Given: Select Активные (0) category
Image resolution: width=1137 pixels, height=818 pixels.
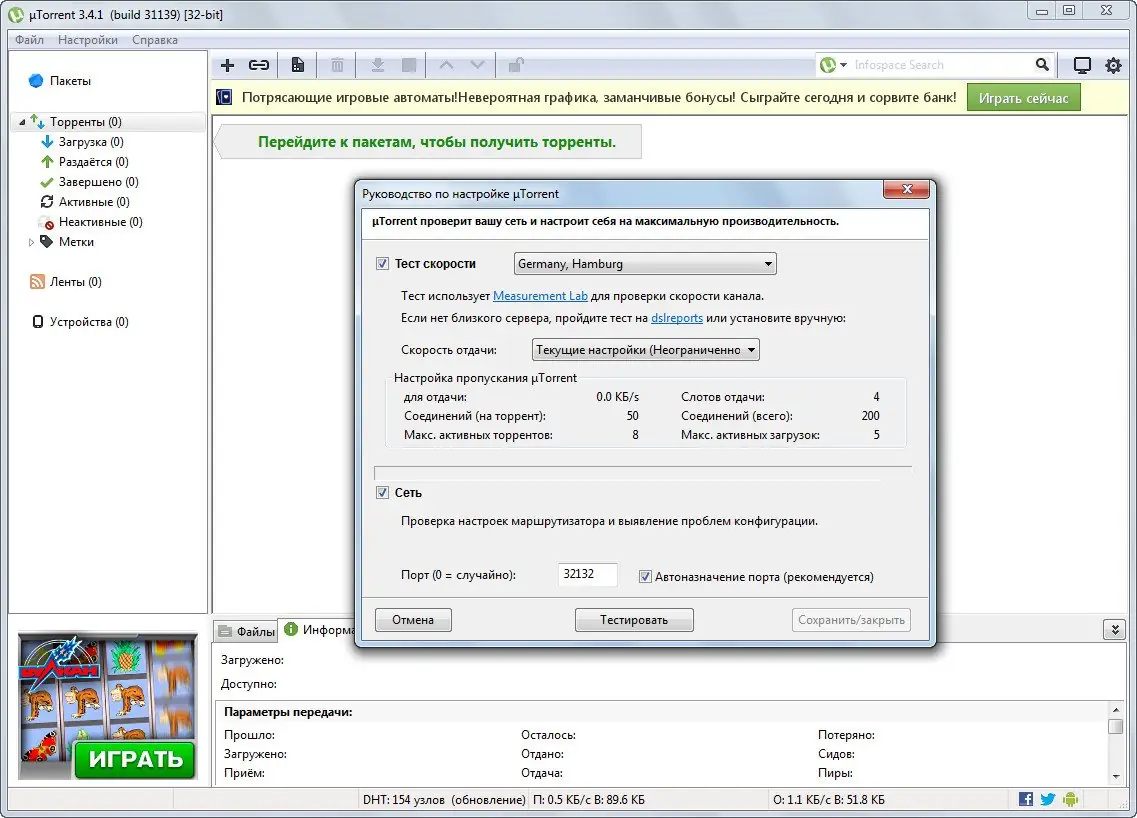Looking at the screenshot, I should [x=94, y=202].
